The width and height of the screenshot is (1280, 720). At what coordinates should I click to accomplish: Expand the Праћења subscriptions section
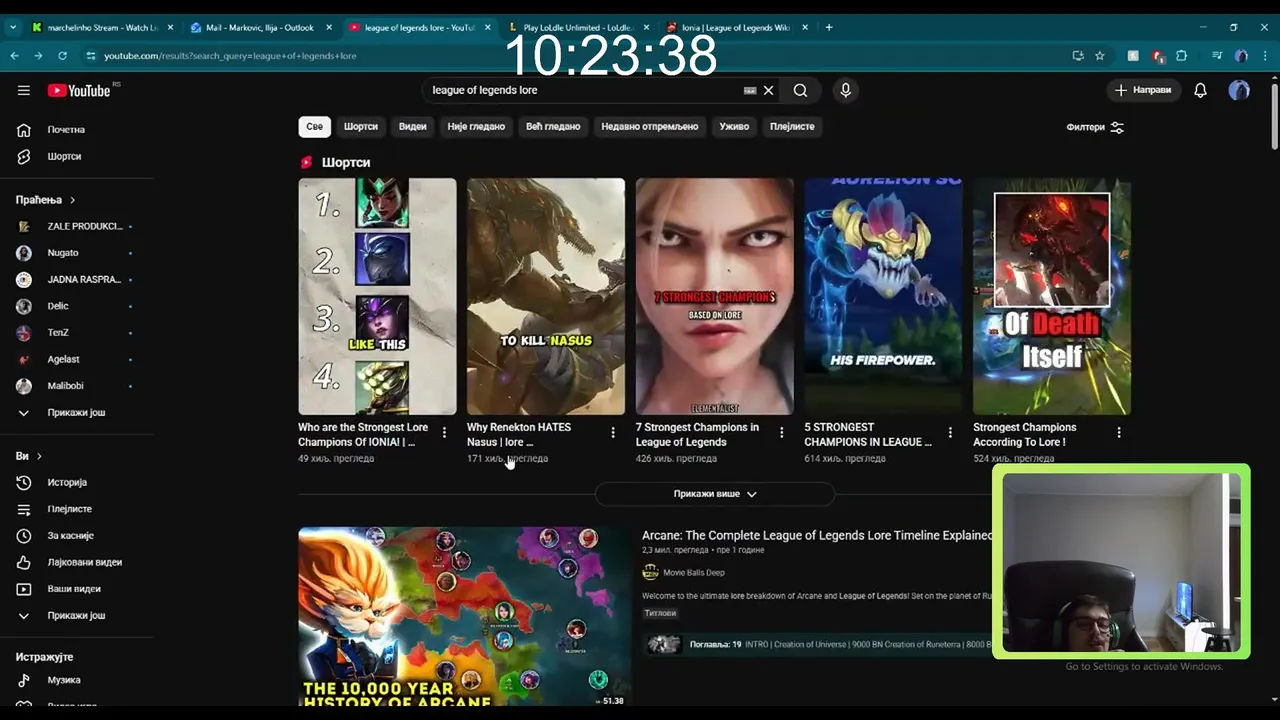(46, 200)
